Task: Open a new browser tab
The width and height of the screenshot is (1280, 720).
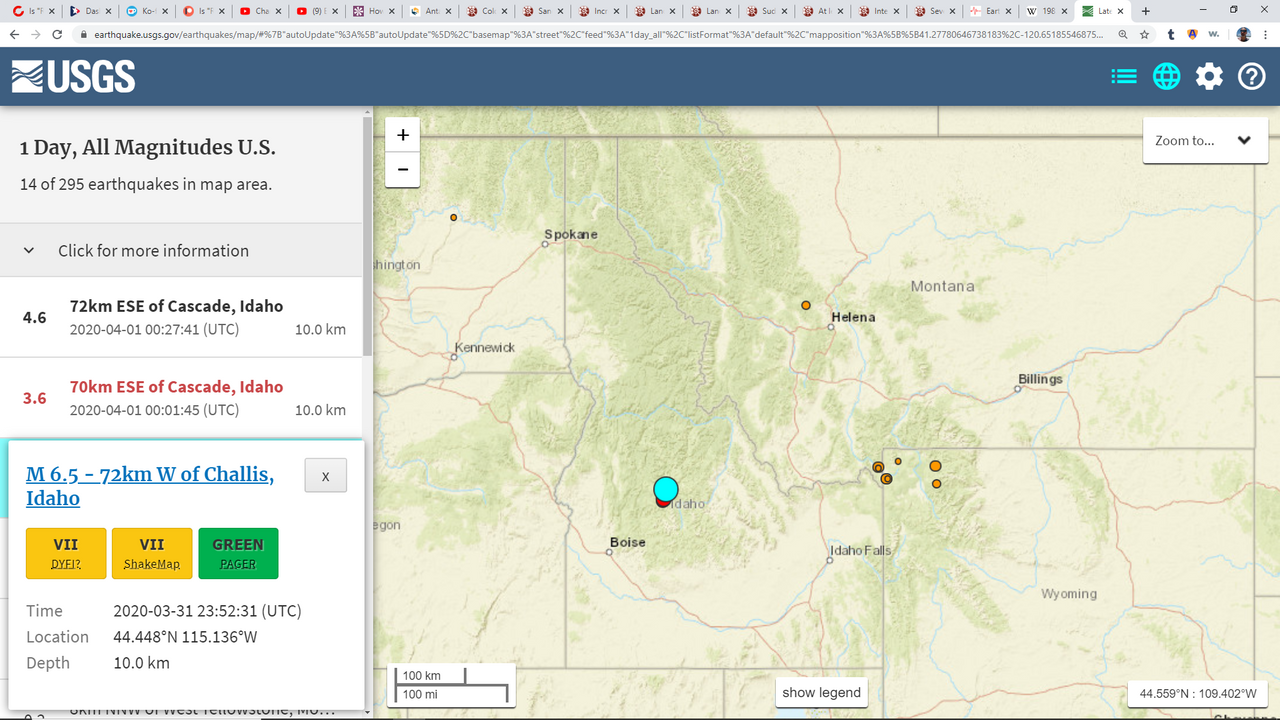Action: point(1145,11)
